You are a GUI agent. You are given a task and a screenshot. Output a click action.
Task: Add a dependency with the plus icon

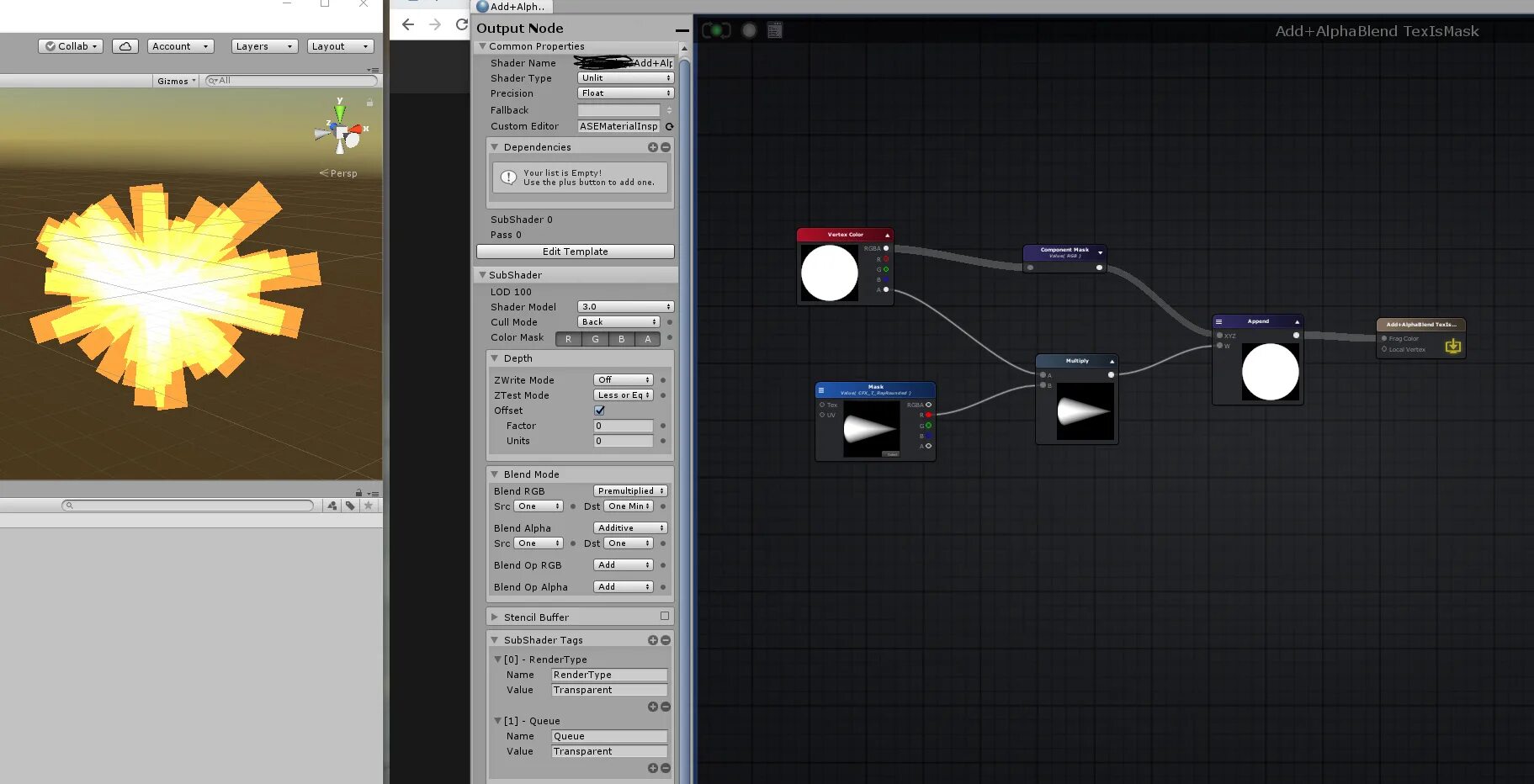pos(652,147)
